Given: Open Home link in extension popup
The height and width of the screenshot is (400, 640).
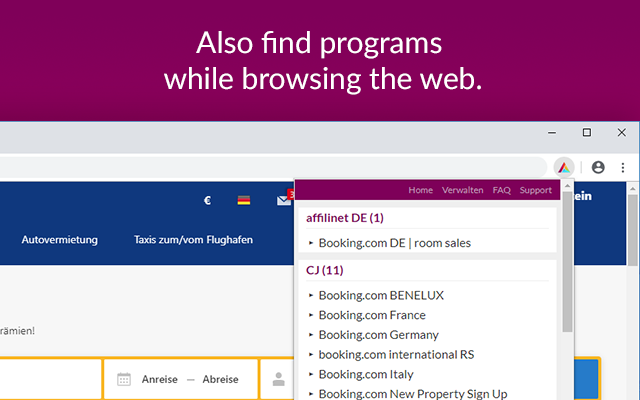Looking at the screenshot, I should 420,190.
